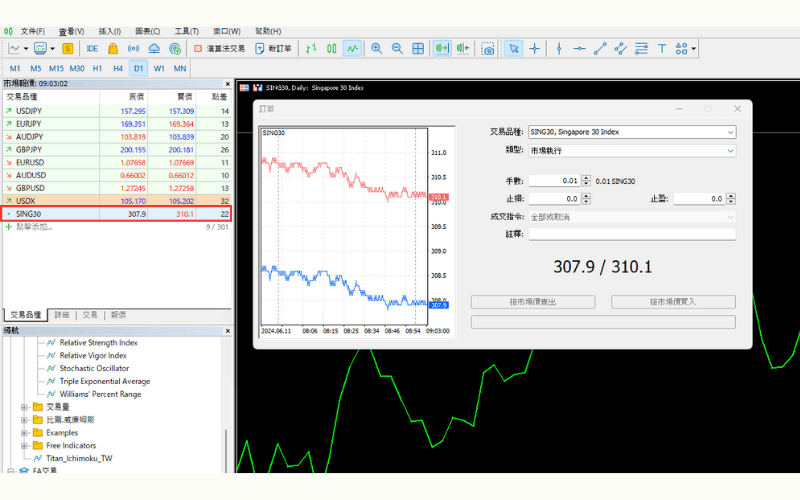Image resolution: width=800 pixels, height=500 pixels.
Task: Open the Market shopping bag icon
Action: click(113, 48)
